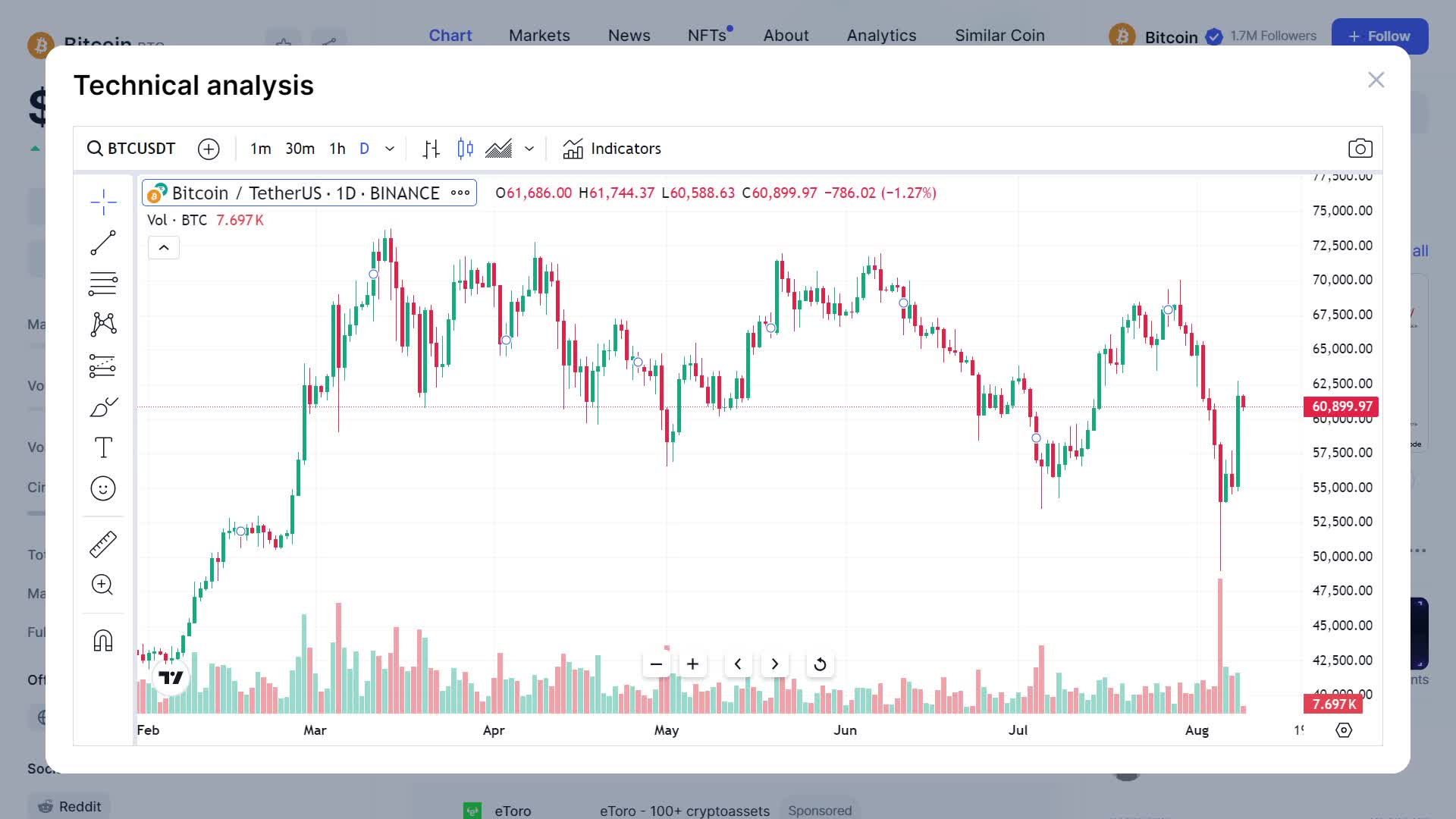Zoom out the chart with minus

656,664
